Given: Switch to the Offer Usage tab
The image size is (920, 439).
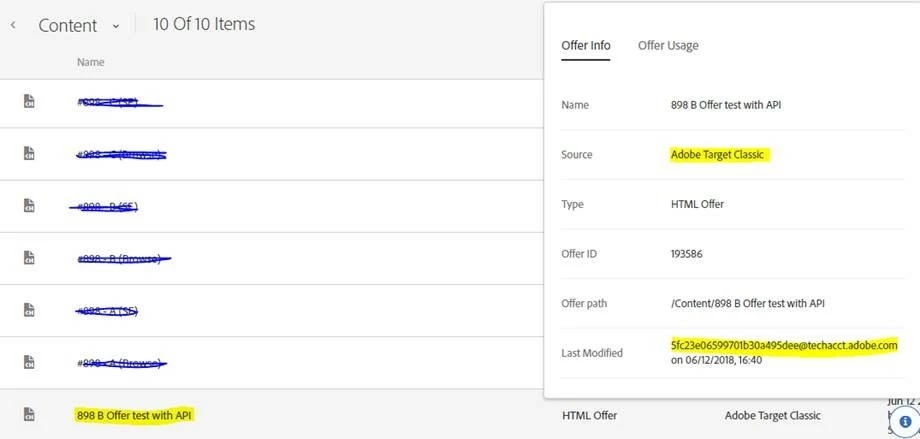Looking at the screenshot, I should coord(668,45).
